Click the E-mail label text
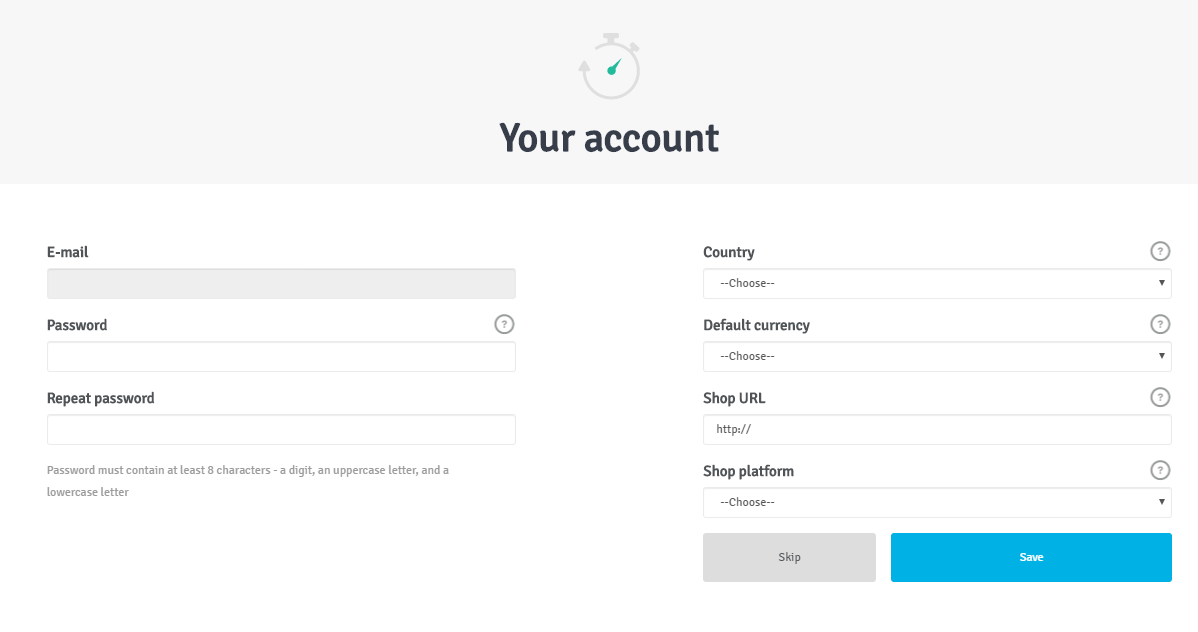The width and height of the screenshot is (1198, 632). [67, 252]
